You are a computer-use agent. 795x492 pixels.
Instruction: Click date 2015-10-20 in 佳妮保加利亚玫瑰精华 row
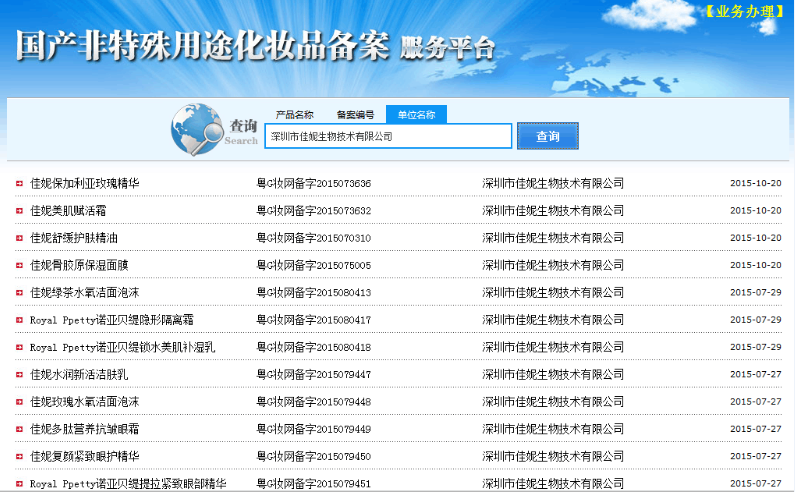point(755,183)
